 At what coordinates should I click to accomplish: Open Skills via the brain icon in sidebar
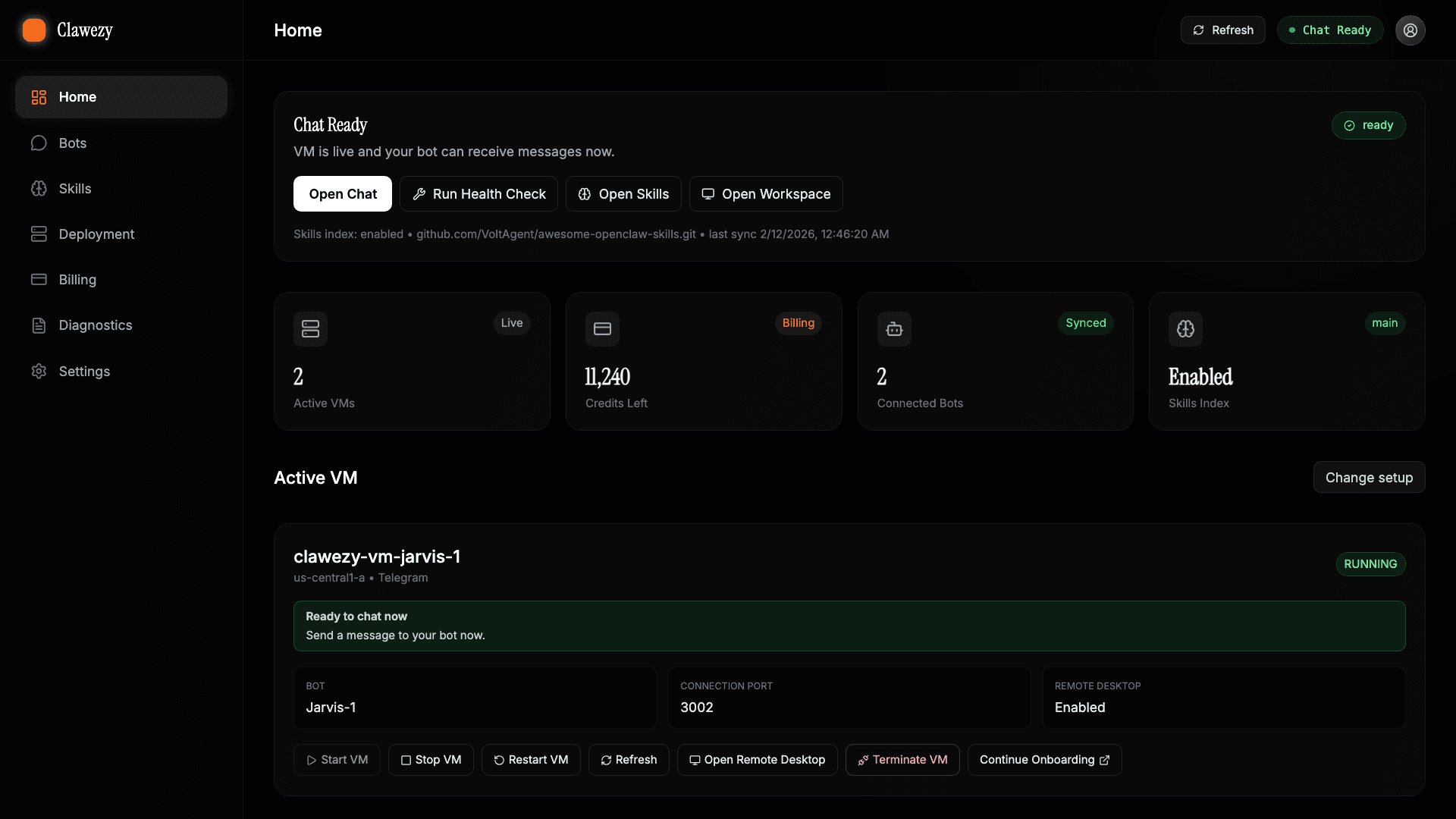(39, 188)
